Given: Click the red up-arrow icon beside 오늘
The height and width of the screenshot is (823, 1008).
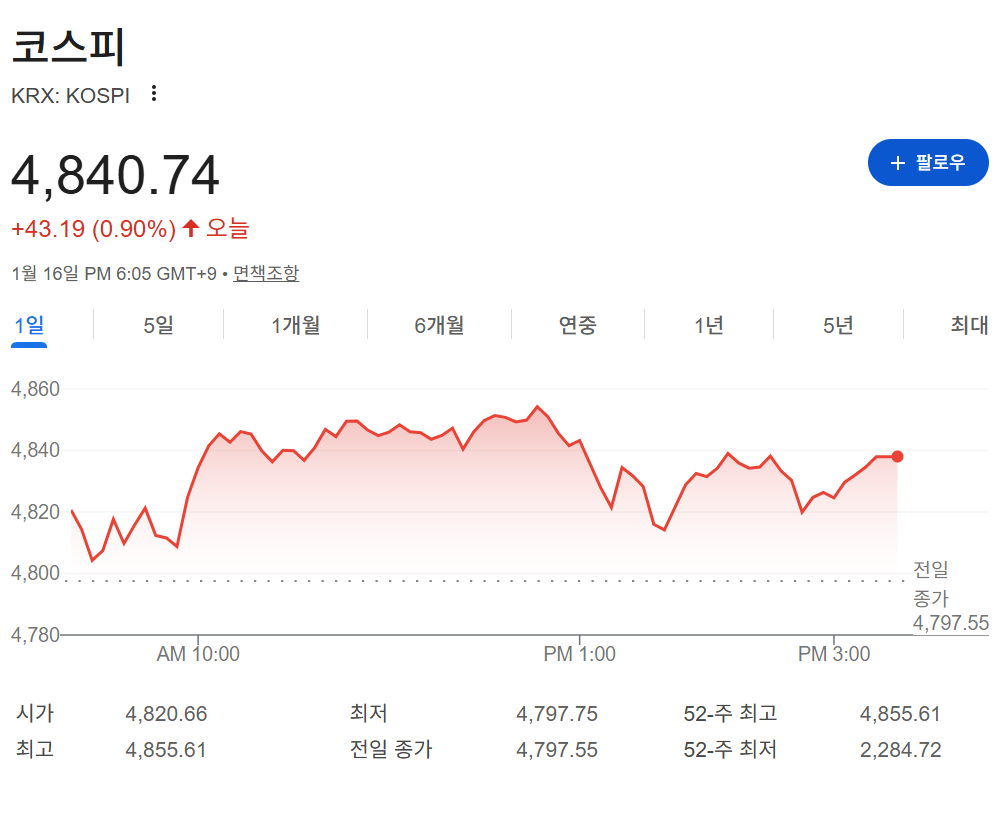Looking at the screenshot, I should [x=191, y=229].
